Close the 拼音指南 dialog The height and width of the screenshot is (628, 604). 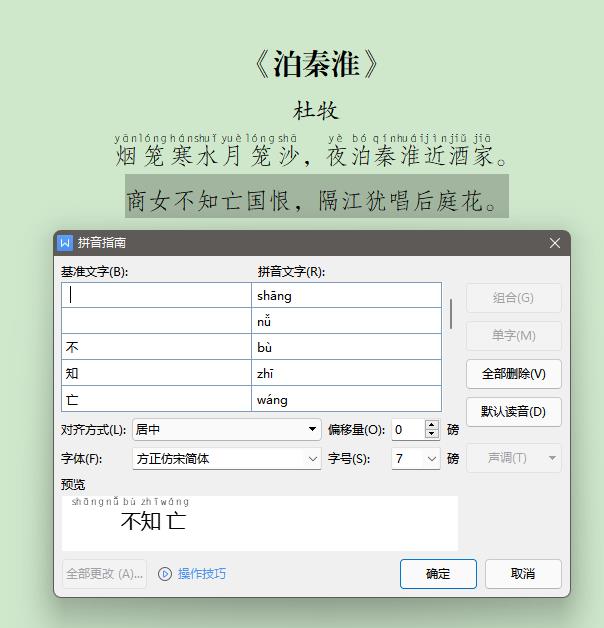(x=555, y=243)
